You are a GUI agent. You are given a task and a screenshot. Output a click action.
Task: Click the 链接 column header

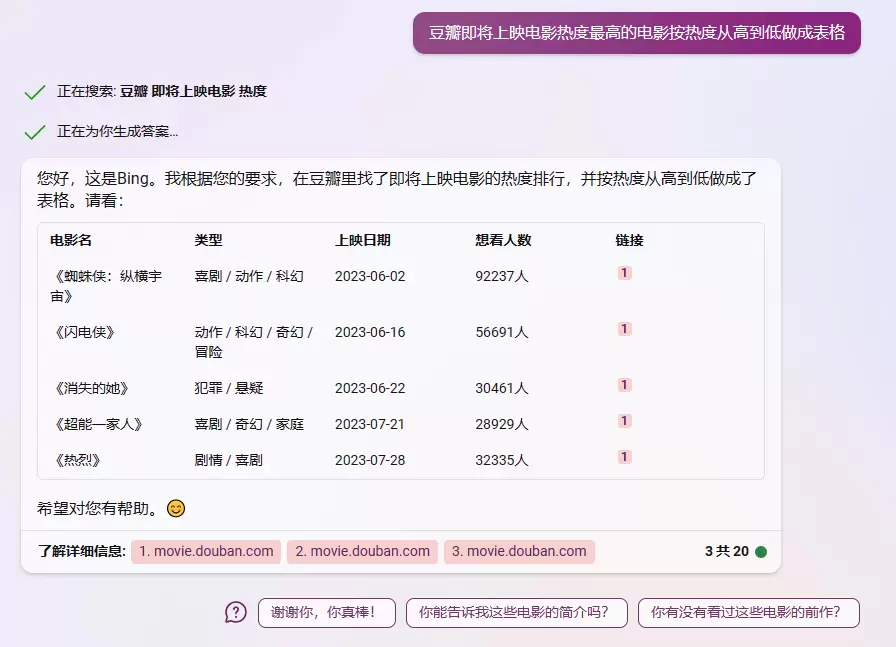[630, 240]
